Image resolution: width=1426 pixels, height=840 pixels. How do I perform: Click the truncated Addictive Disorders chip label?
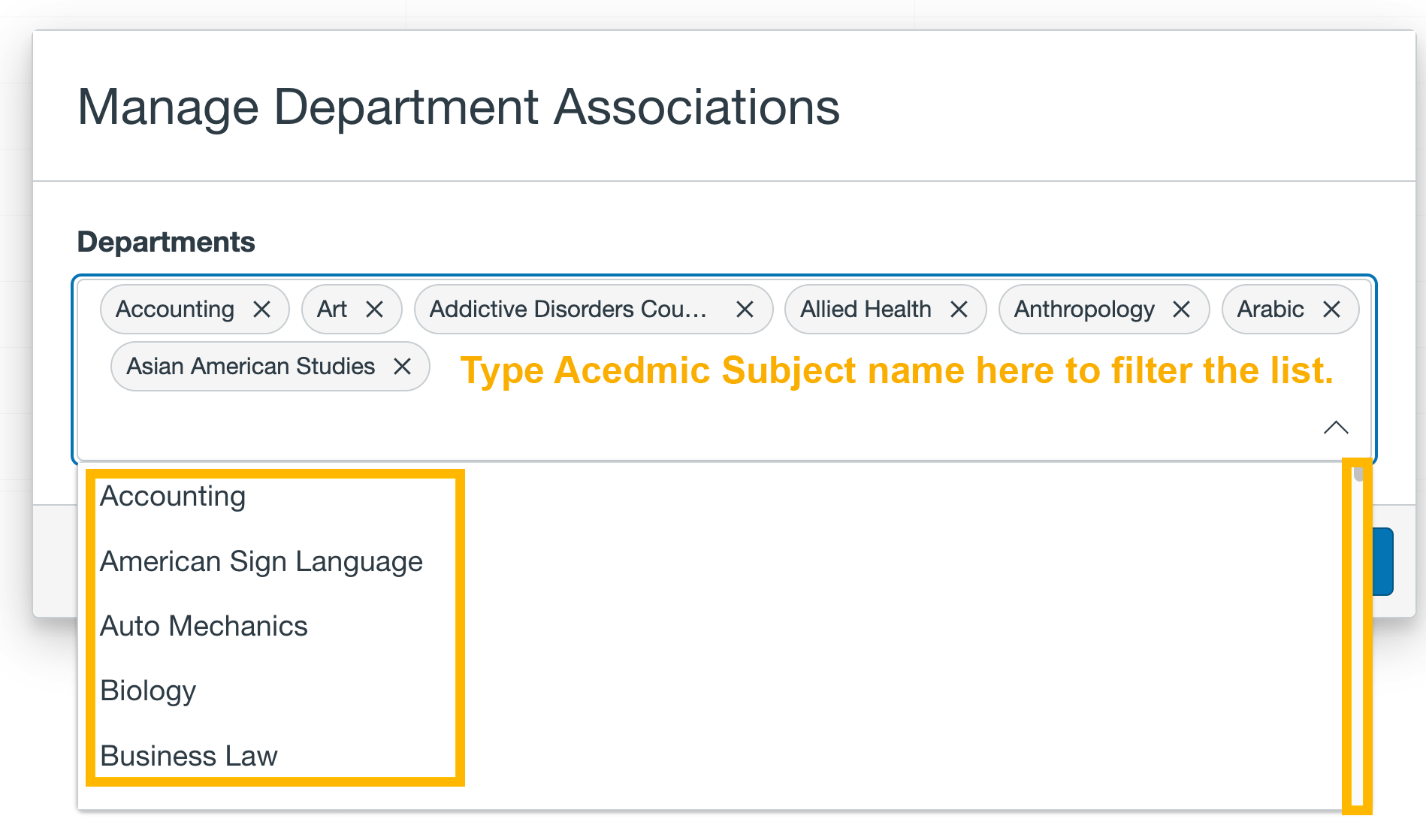pyautogui.click(x=567, y=310)
